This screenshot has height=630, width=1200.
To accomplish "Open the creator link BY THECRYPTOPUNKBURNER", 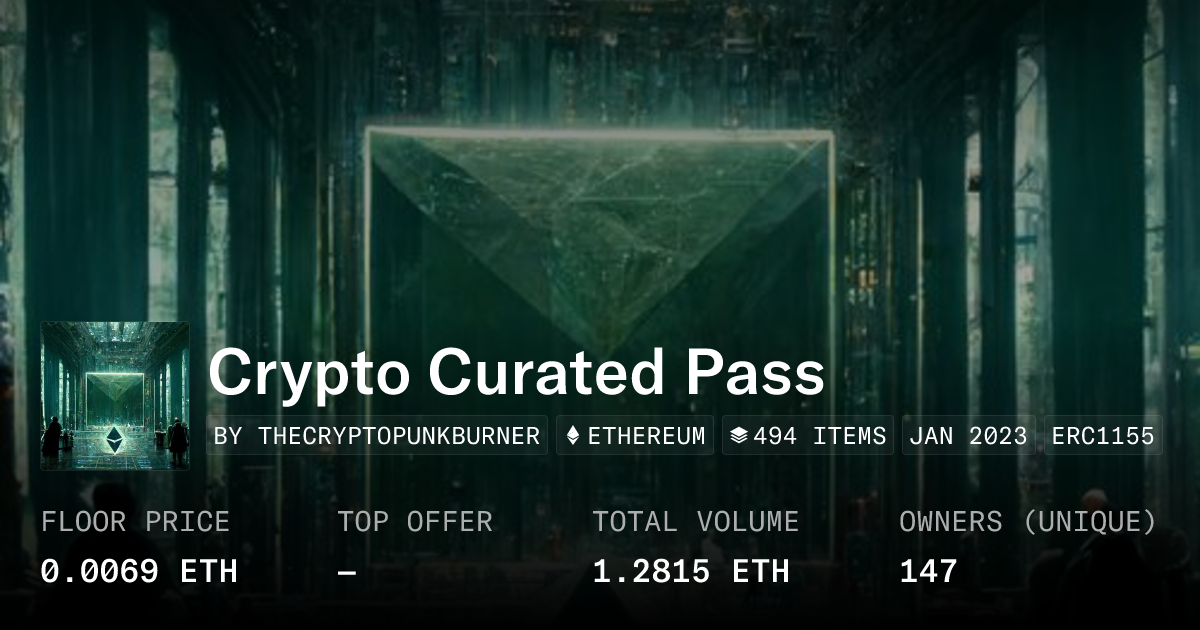I will [377, 436].
